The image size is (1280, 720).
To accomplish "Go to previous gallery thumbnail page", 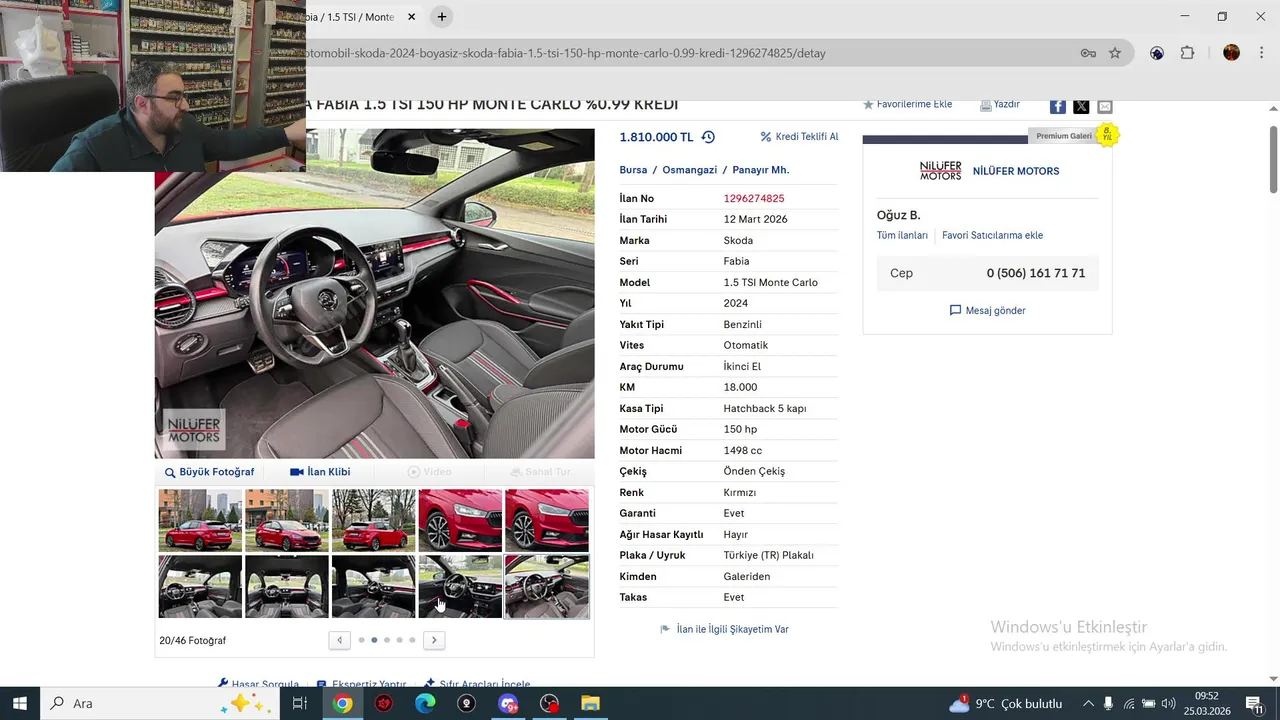I will (x=340, y=640).
